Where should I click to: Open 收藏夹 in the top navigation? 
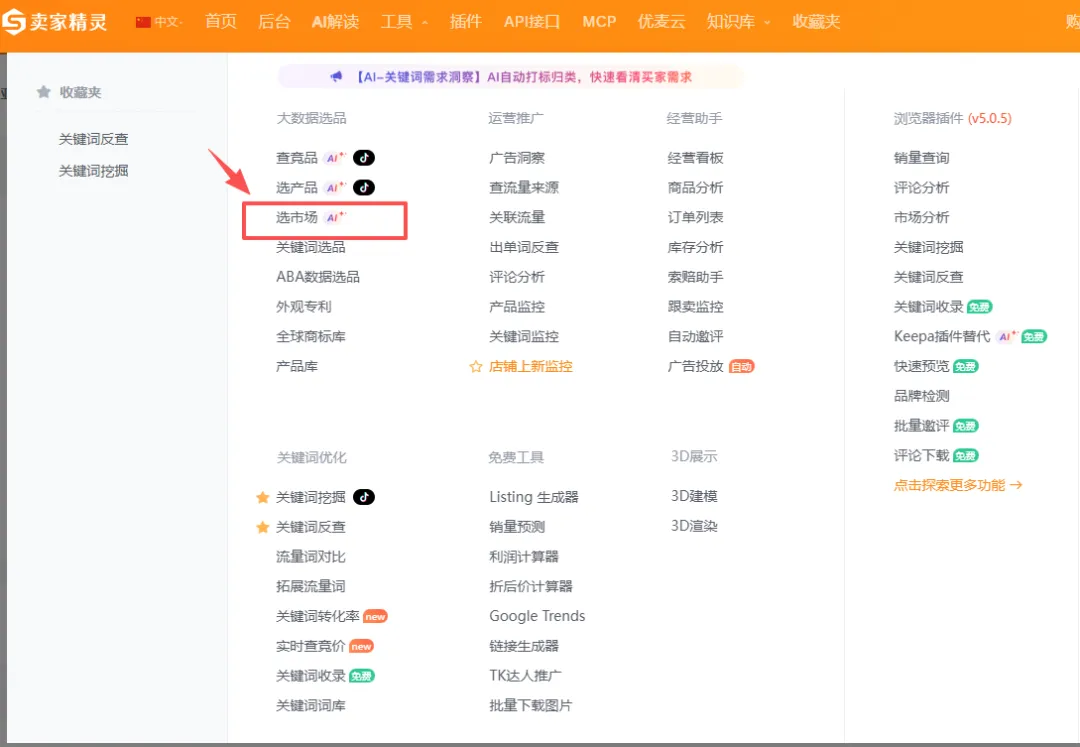(x=816, y=22)
